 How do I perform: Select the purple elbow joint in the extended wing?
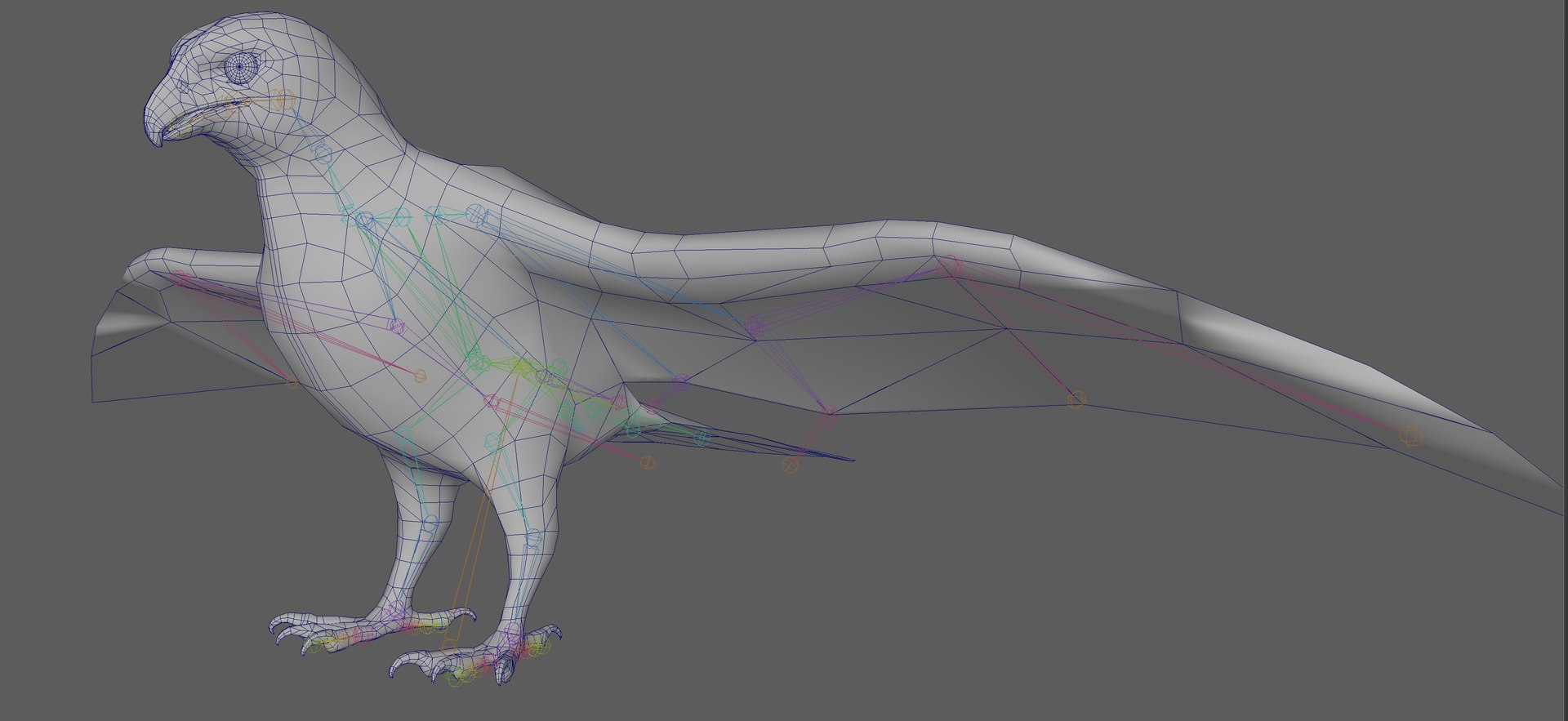pos(755,327)
